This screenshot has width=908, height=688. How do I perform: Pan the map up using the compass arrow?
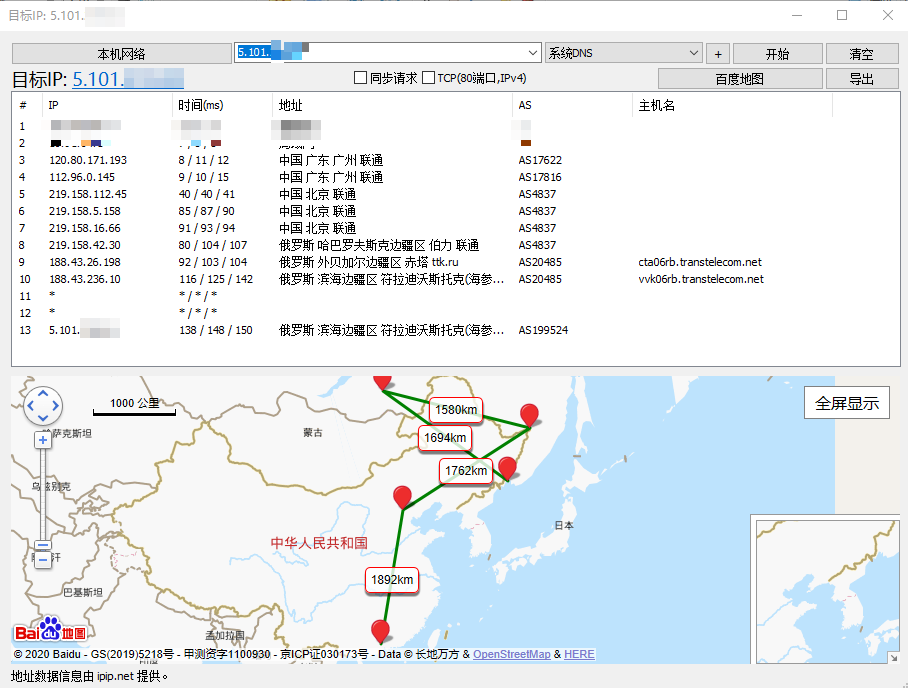(43, 392)
